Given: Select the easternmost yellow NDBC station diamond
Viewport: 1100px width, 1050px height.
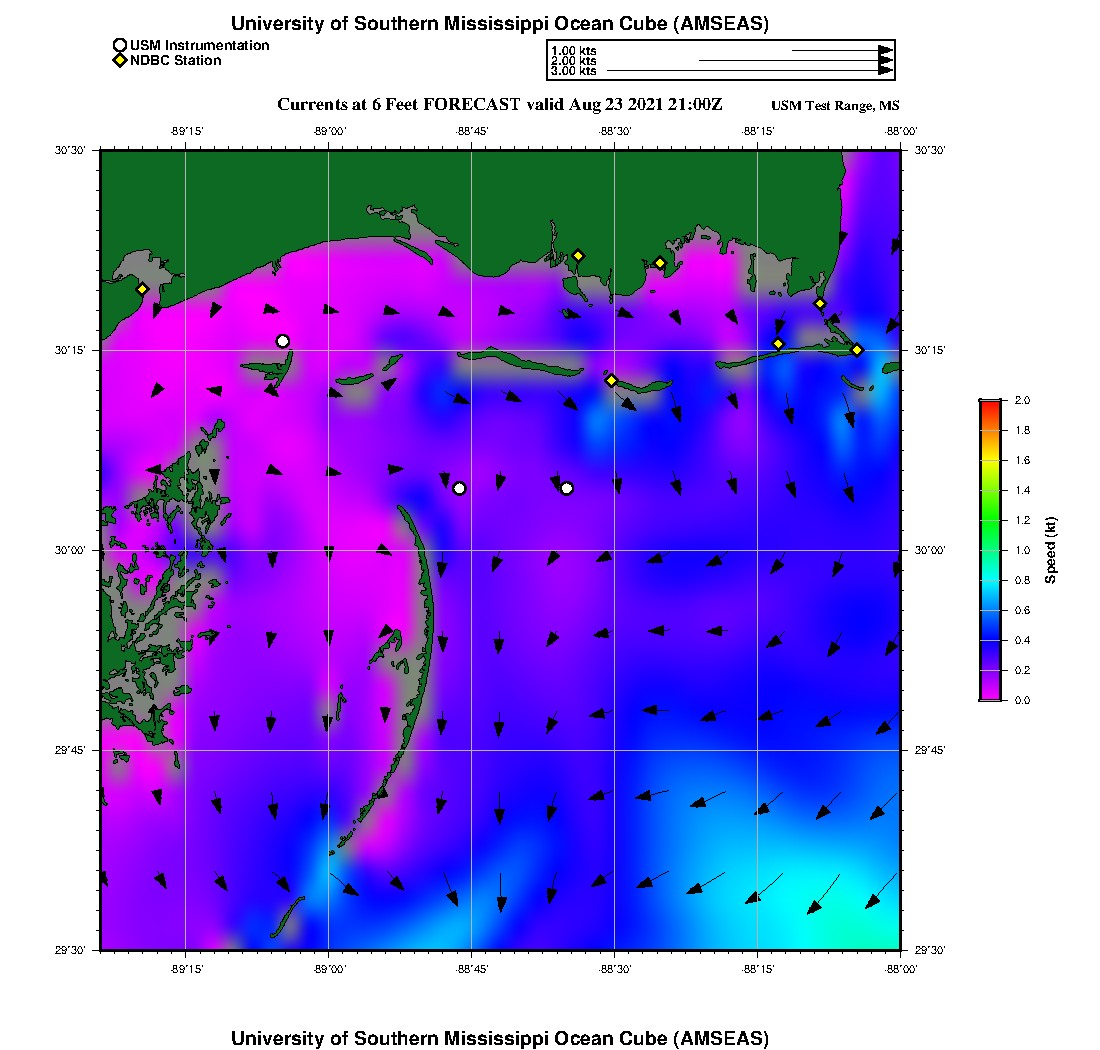Looking at the screenshot, I should click(x=857, y=349).
